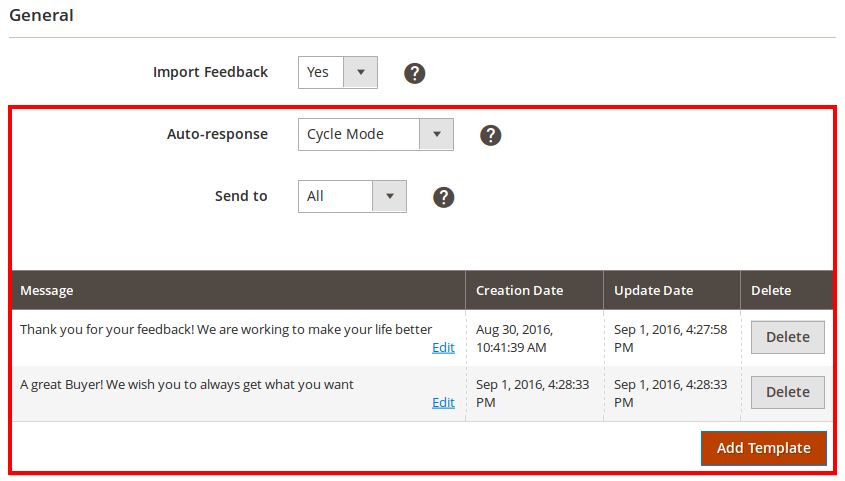Click the General section heading
Image resolution: width=845 pixels, height=481 pixels.
click(x=42, y=16)
